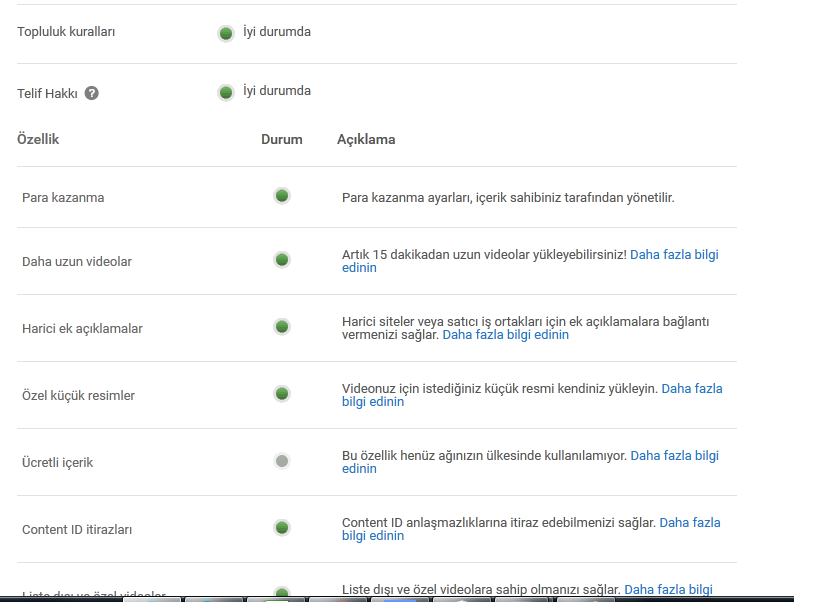The image size is (826, 602).
Task: Click the green status dot for Topluluk kuralları
Action: click(x=226, y=34)
